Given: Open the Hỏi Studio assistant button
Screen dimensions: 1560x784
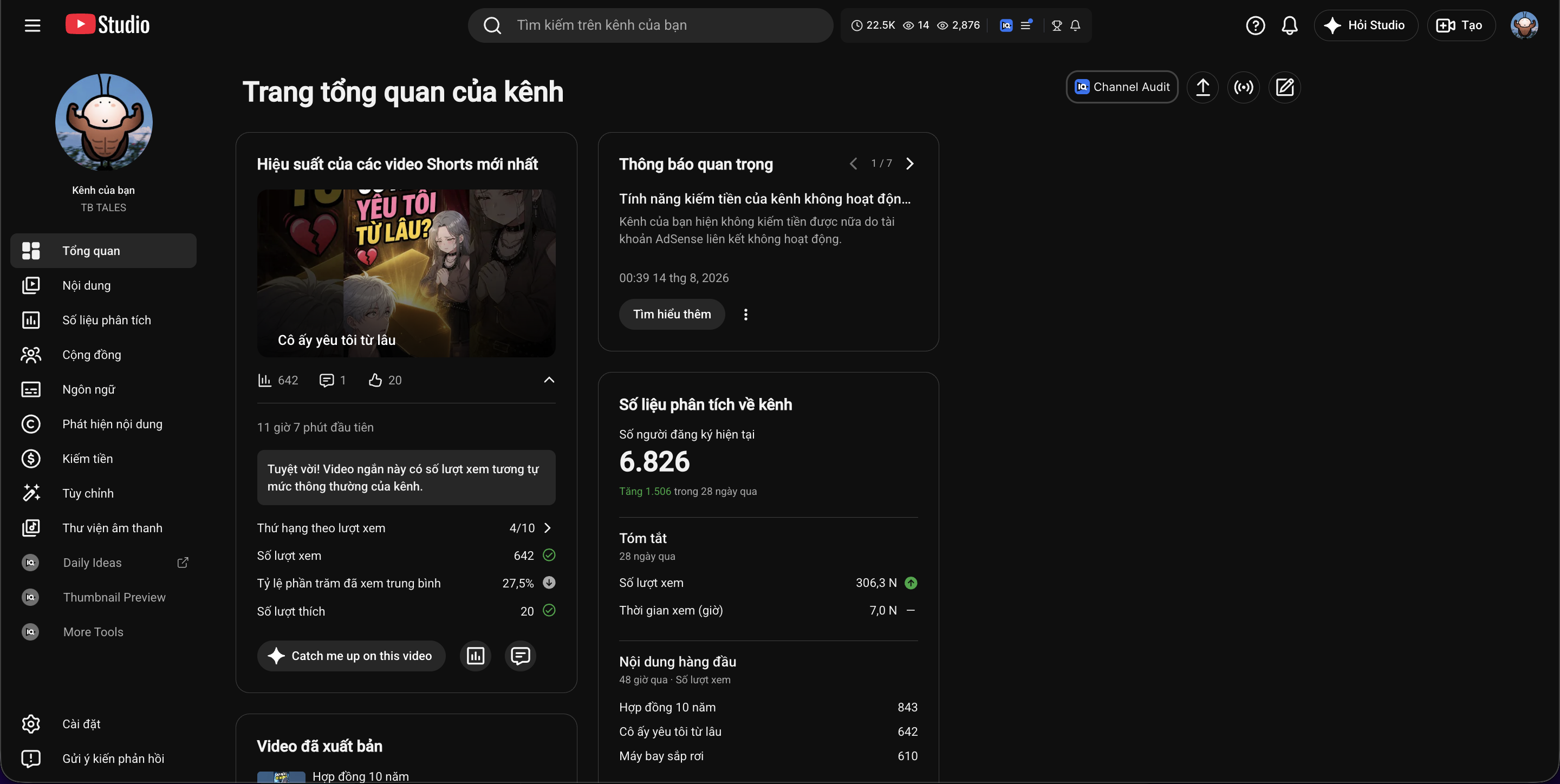Looking at the screenshot, I should coord(1366,25).
